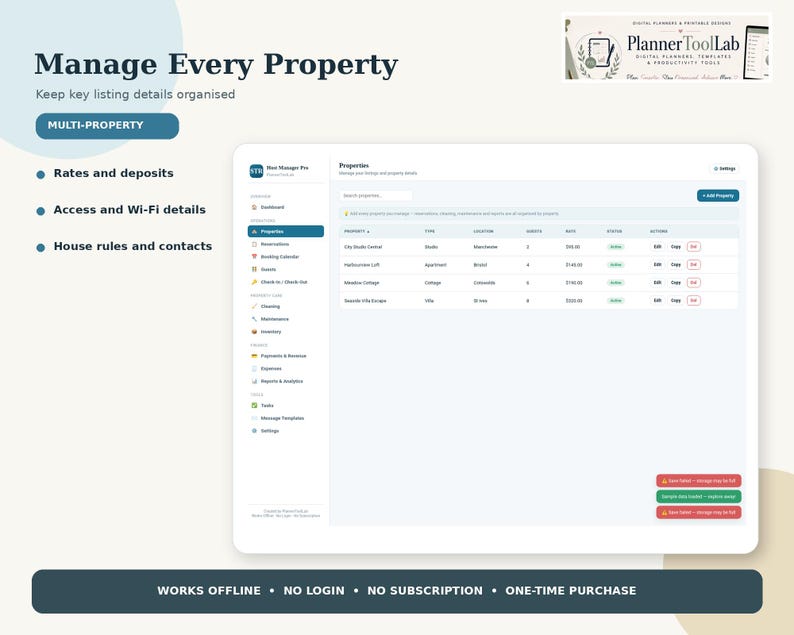Click the Inventory box icon
The width and height of the screenshot is (794, 635).
(x=254, y=332)
